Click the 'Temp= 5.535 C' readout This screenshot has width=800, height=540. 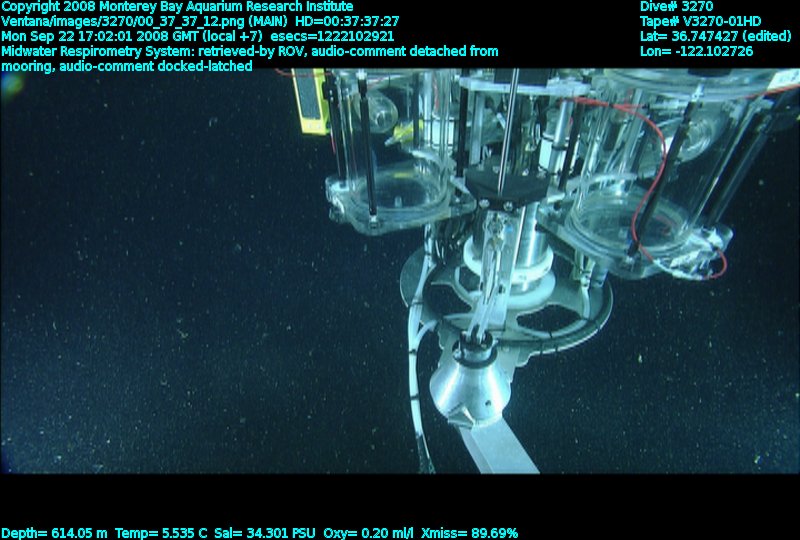click(x=161, y=533)
